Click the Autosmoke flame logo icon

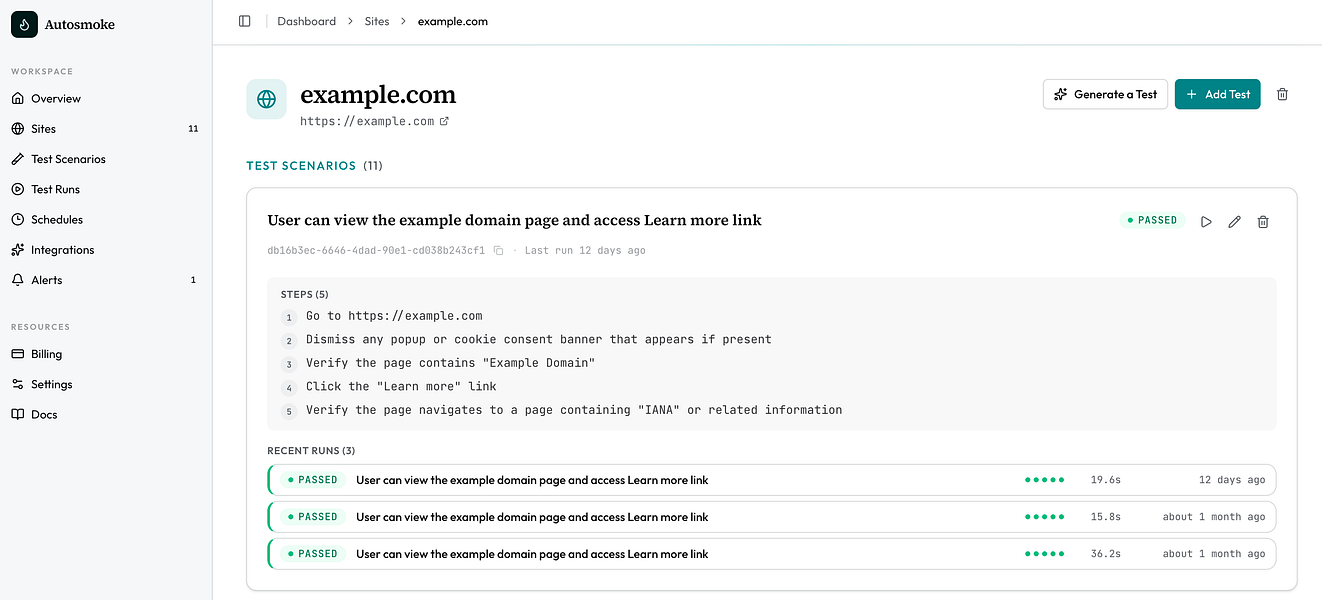tap(24, 24)
